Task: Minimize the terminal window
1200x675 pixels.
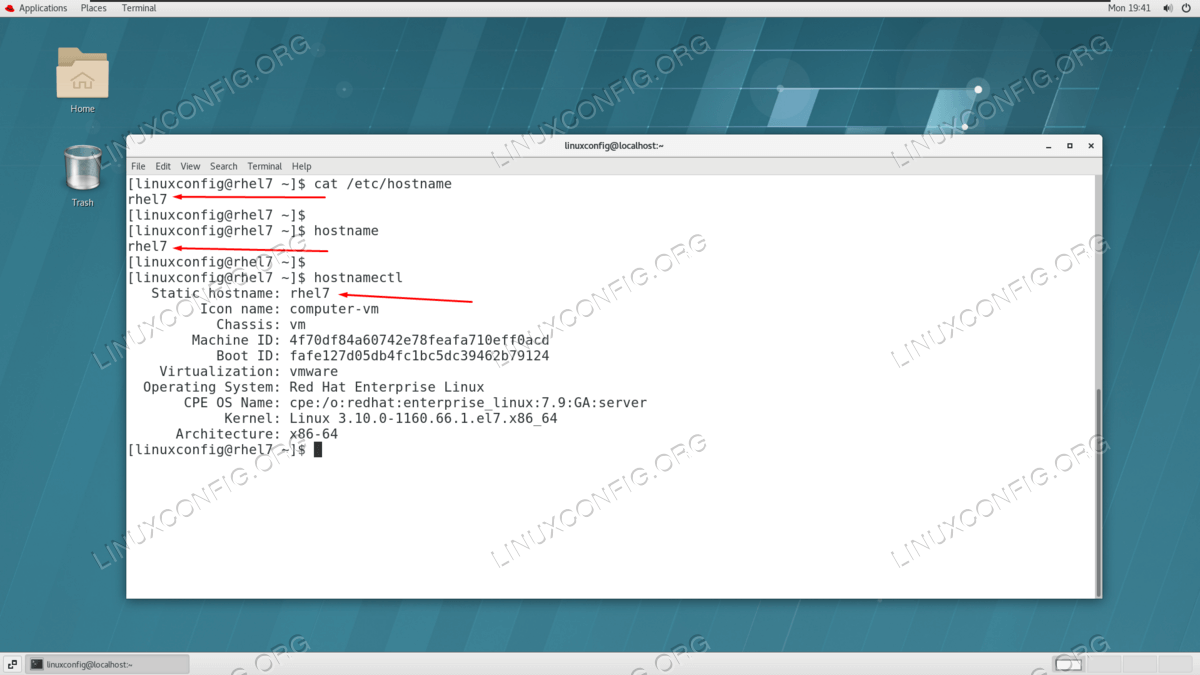Action: pyautogui.click(x=1048, y=146)
